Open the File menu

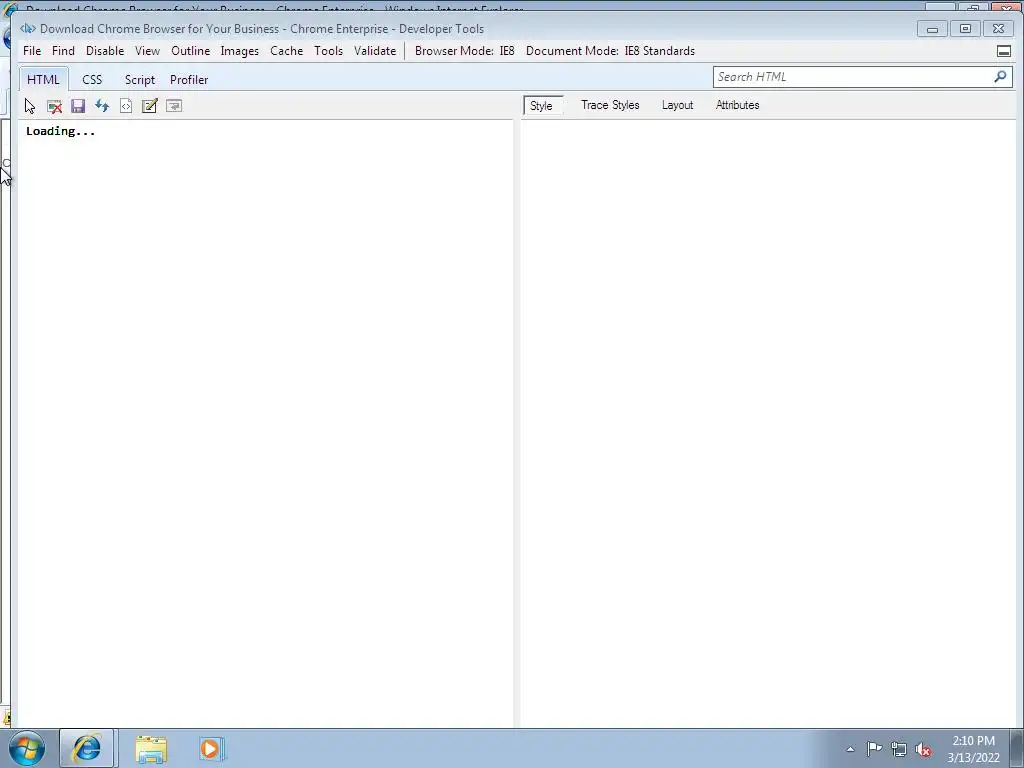coord(32,51)
